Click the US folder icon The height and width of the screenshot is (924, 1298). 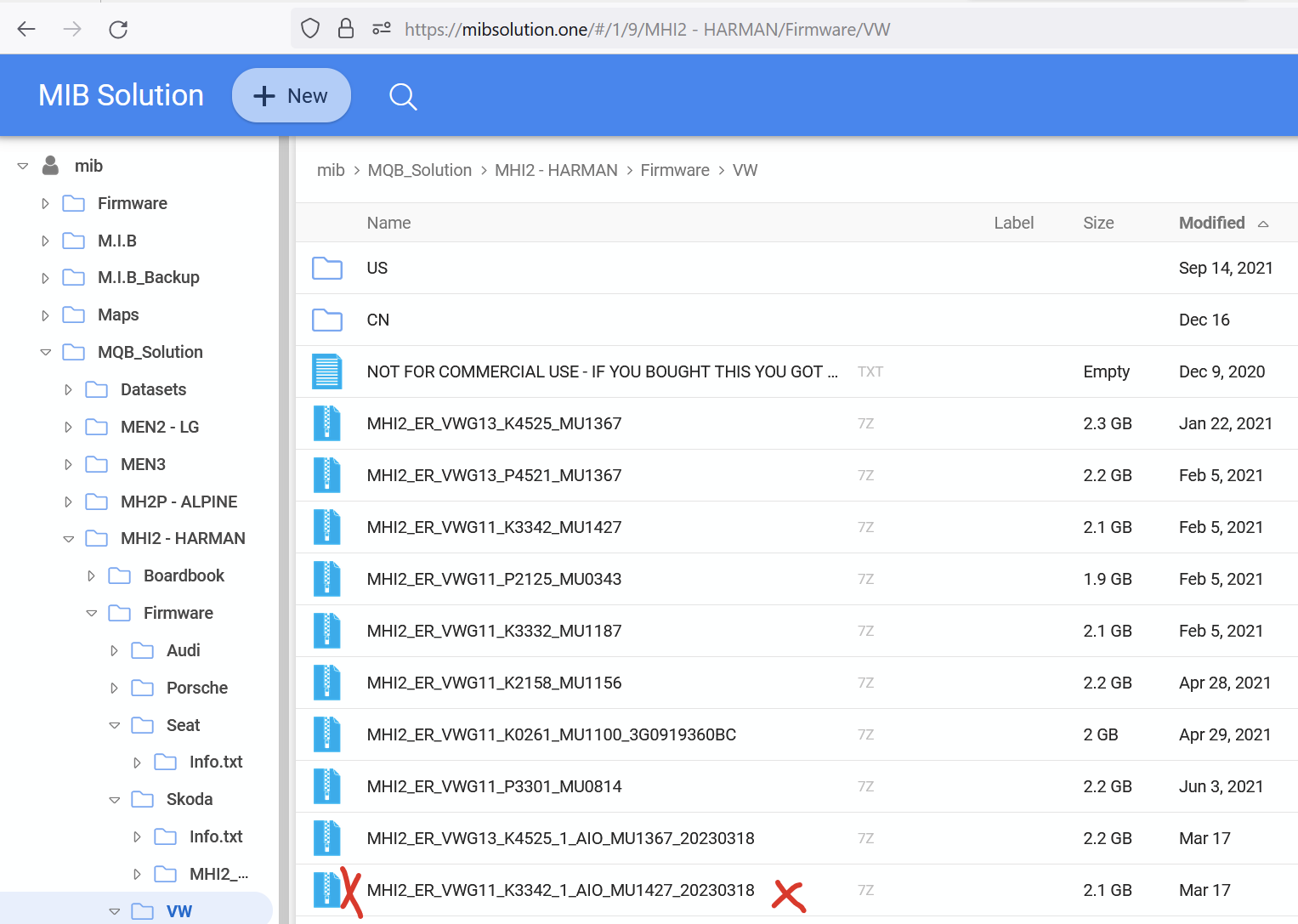[327, 269]
